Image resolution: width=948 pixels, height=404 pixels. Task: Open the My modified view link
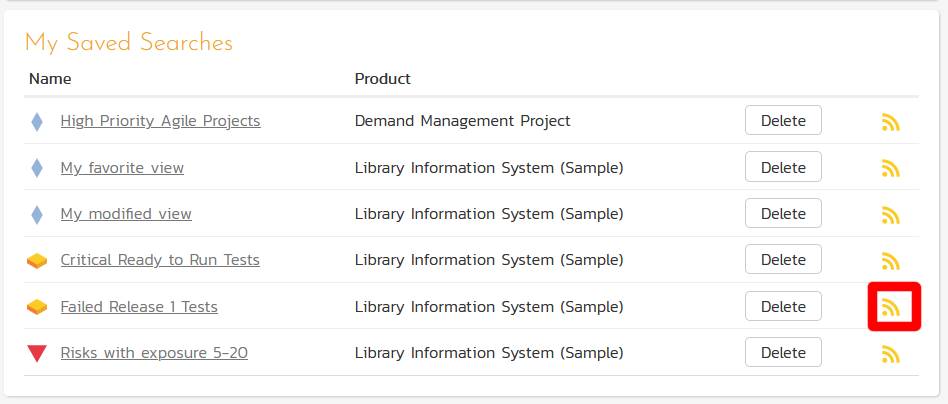(126, 214)
